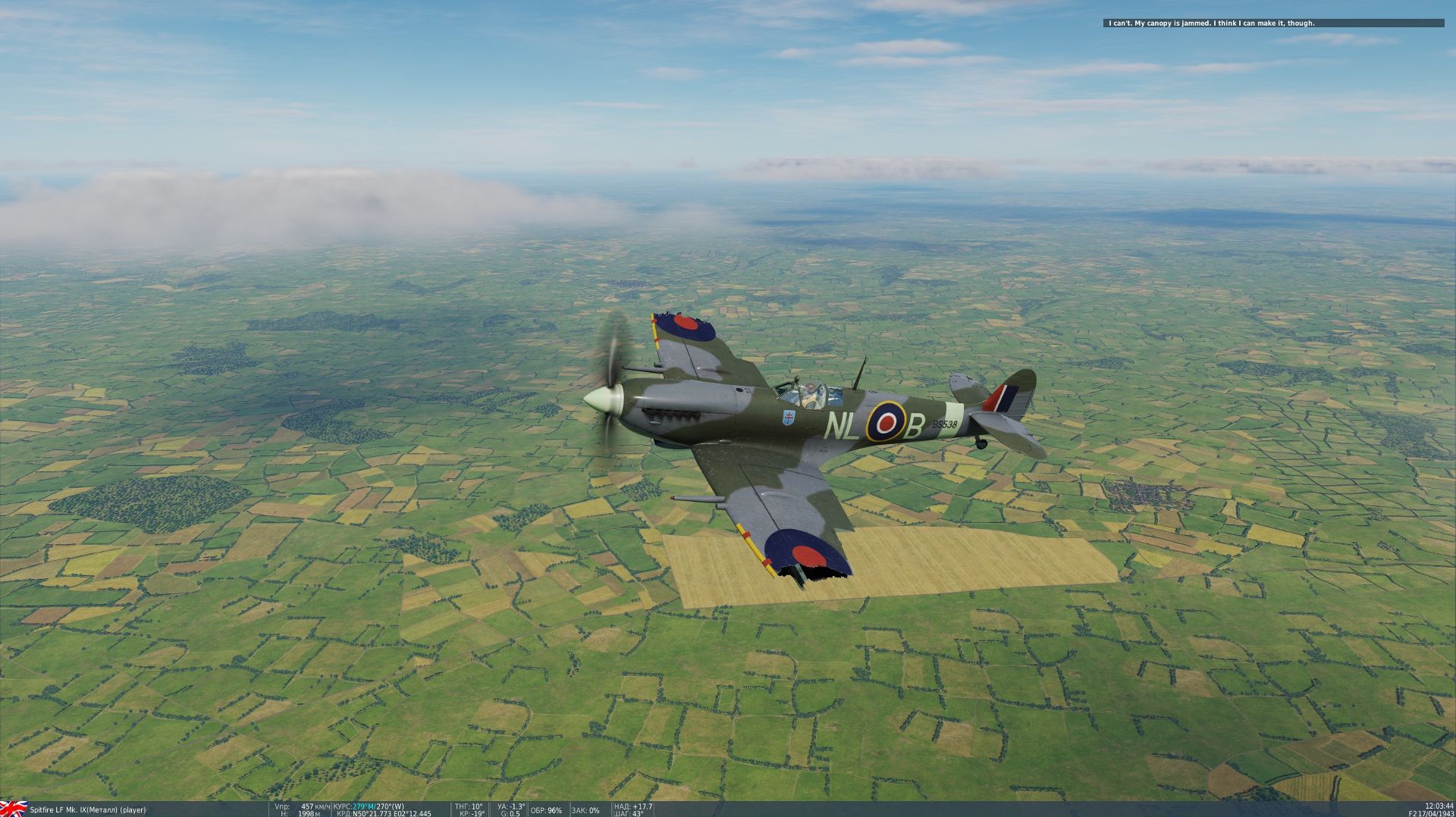
Task: Click the heading value '279°M/270°(W)'
Action: [x=378, y=806]
